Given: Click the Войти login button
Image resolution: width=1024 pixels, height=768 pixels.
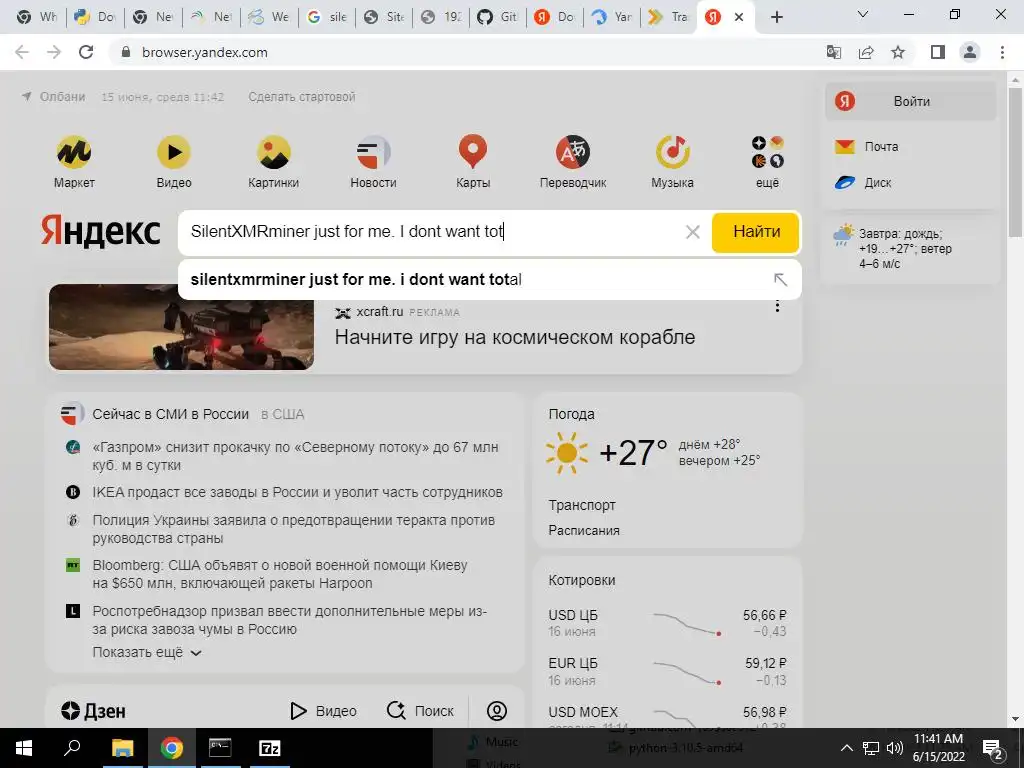Looking at the screenshot, I should point(910,101).
